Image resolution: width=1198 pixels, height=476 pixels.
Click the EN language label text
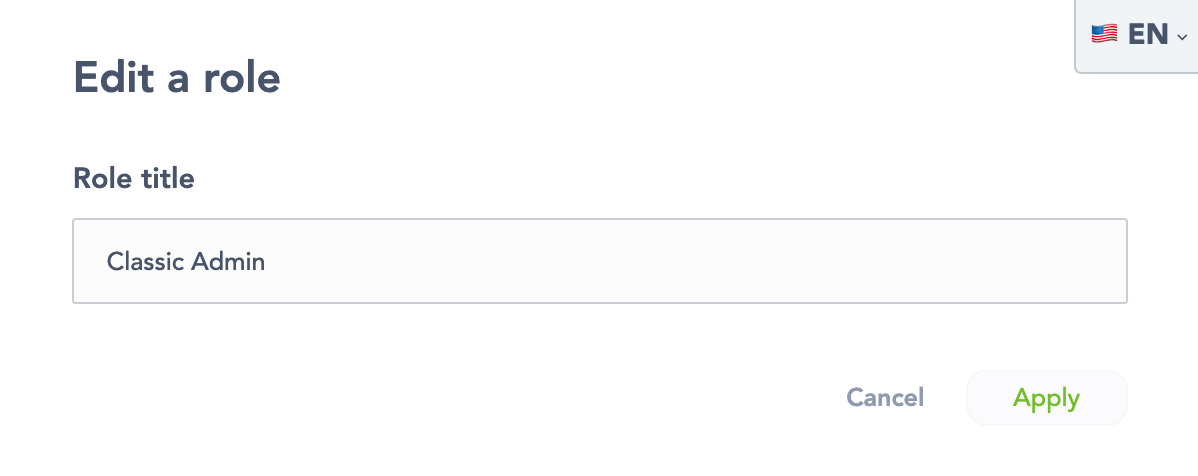pyautogui.click(x=1148, y=35)
